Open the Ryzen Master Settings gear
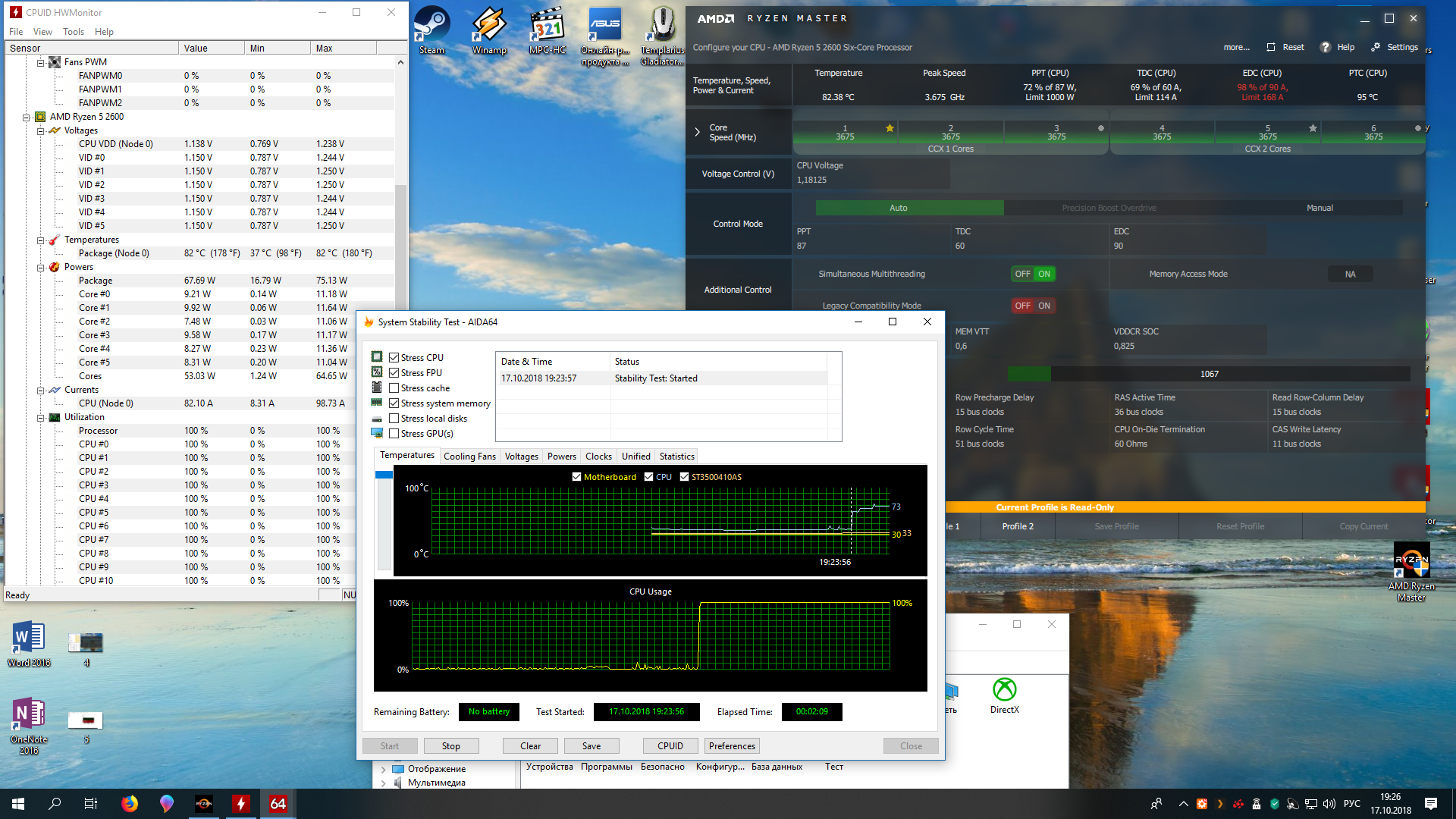The width and height of the screenshot is (1456, 819). [1376, 47]
